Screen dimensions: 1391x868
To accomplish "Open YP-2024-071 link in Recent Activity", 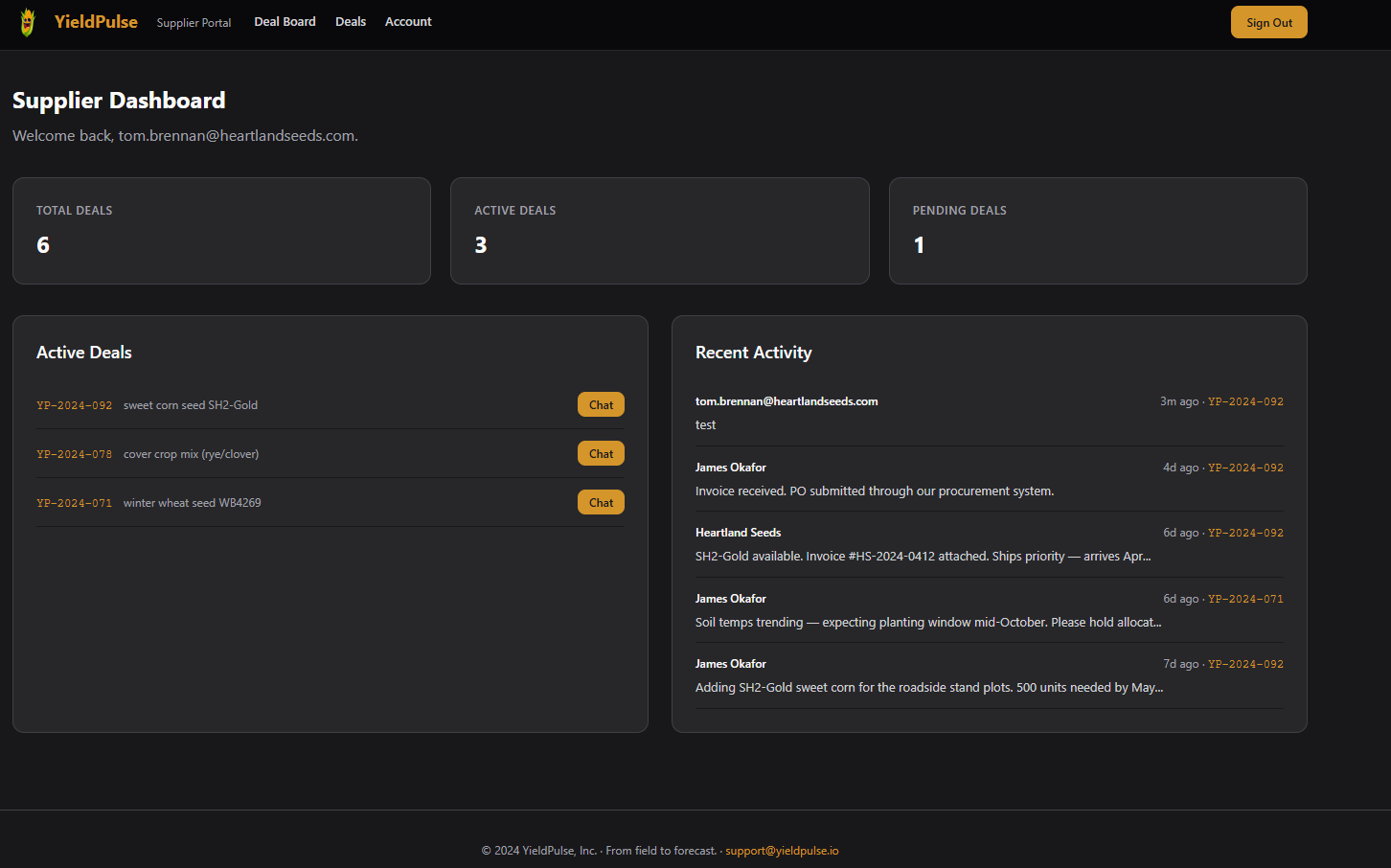I will 1245,599.
